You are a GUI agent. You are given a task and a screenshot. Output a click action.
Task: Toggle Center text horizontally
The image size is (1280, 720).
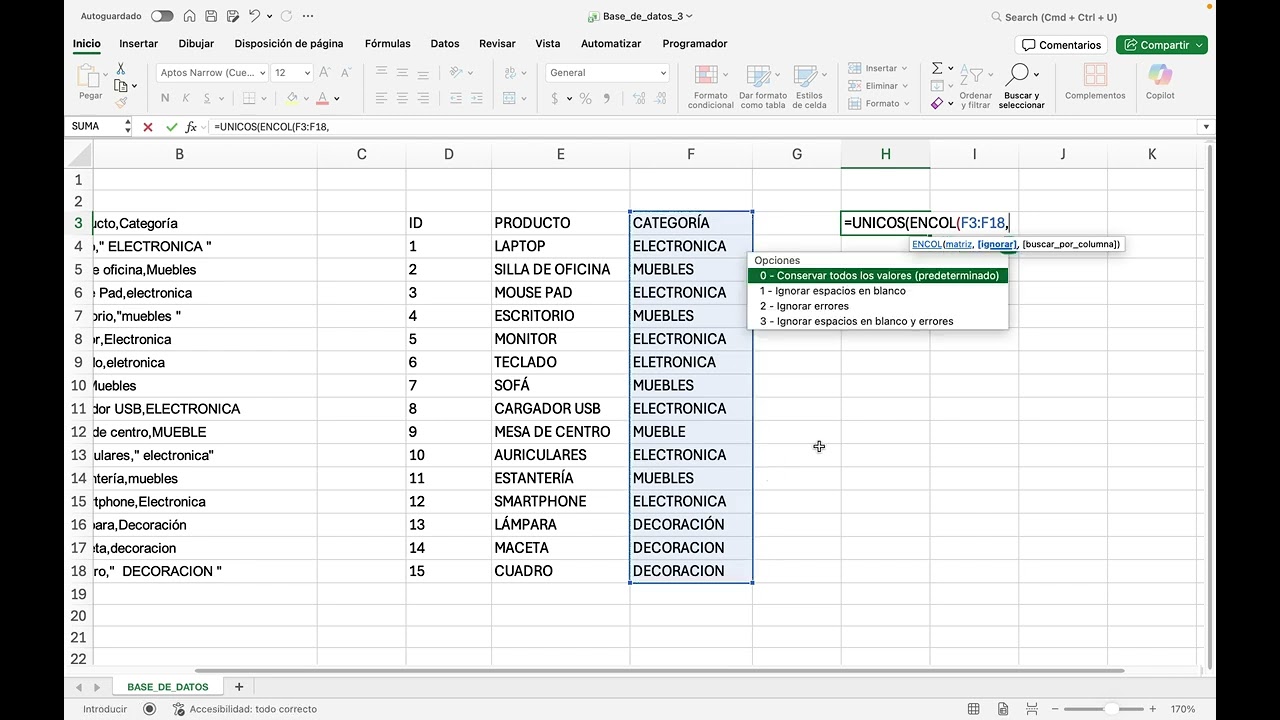[x=402, y=98]
